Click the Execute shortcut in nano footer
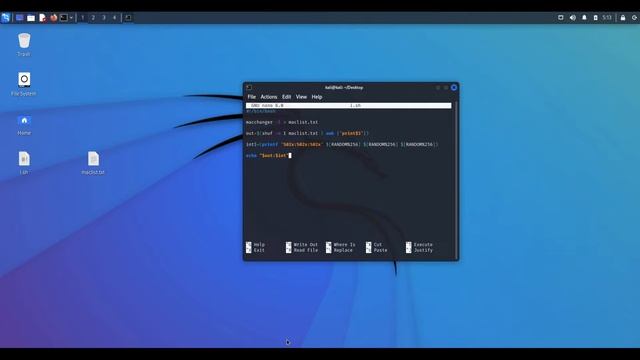The height and width of the screenshot is (360, 640). (x=419, y=244)
